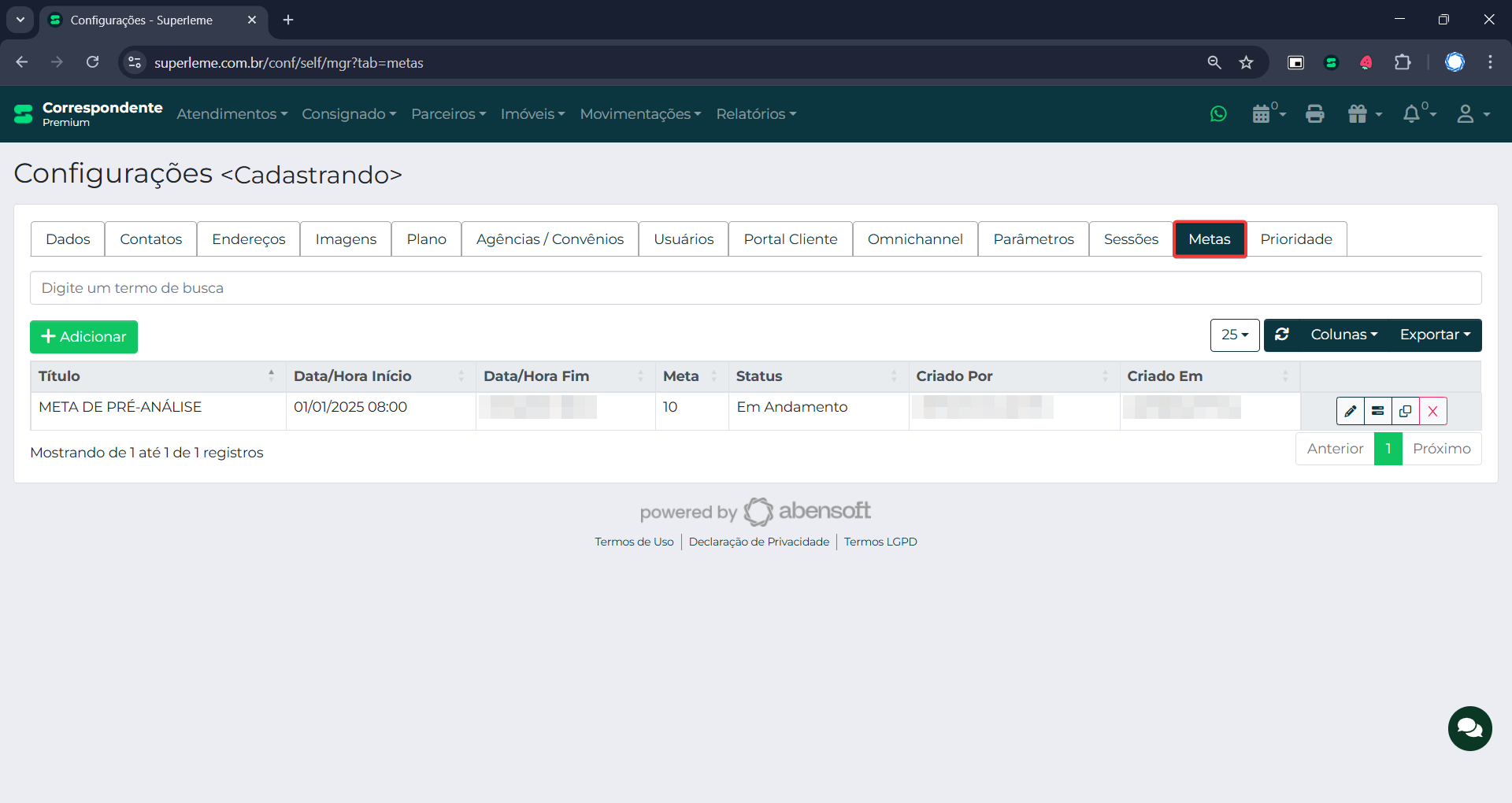This screenshot has height=803, width=1512.
Task: Expand the 25 rows-per-page dropdown
Action: [1234, 335]
